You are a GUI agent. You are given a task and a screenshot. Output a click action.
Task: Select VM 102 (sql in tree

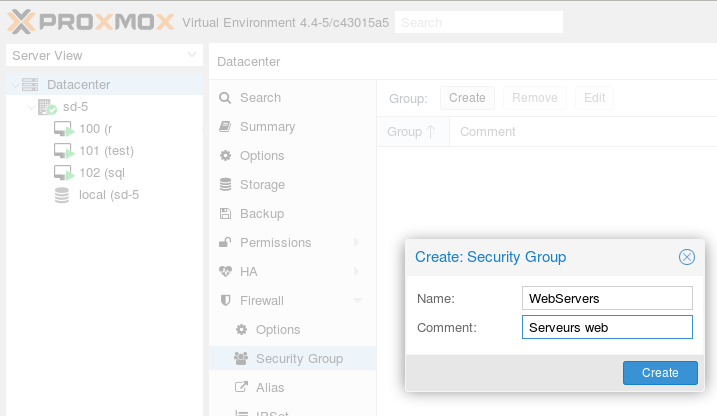point(104,173)
